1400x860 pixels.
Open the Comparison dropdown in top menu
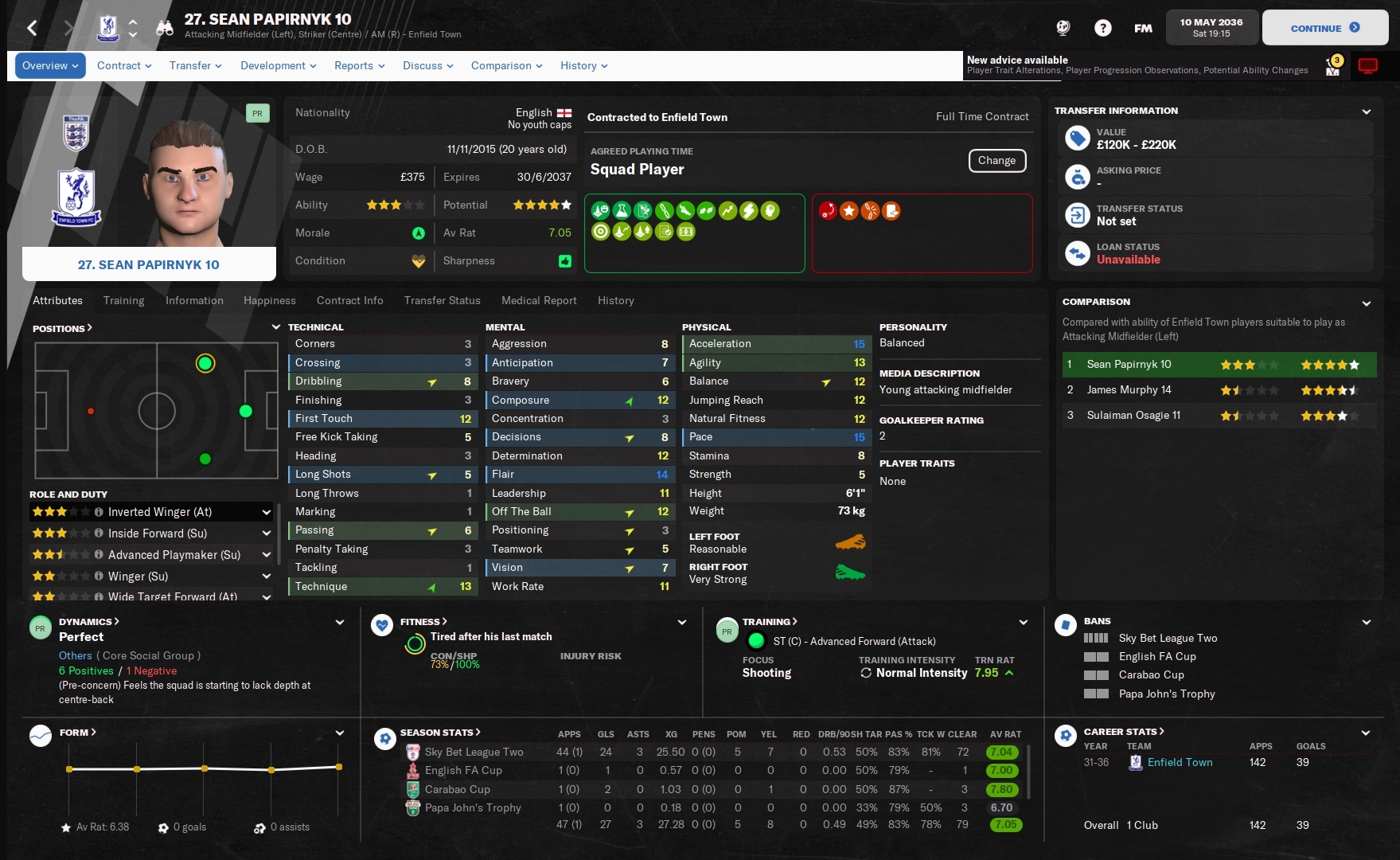[x=506, y=66]
